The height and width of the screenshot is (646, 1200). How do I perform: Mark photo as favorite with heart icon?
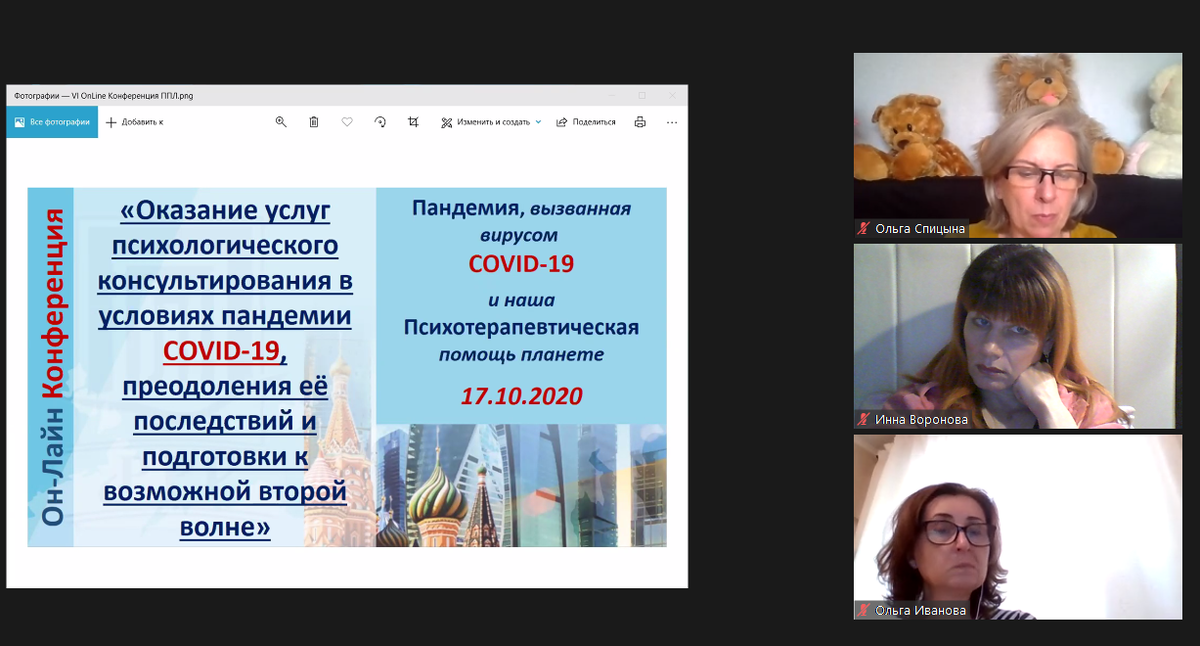(x=347, y=122)
